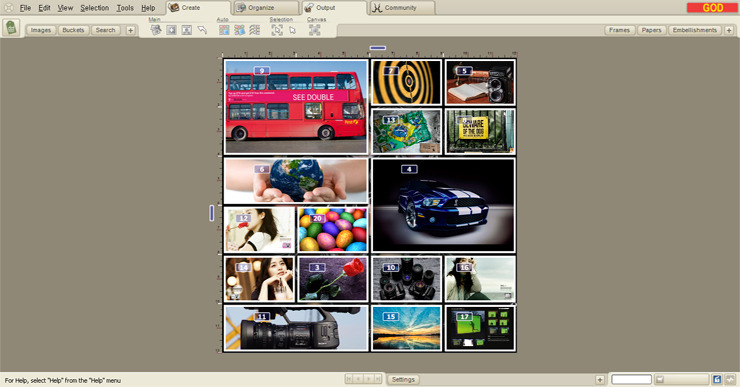The width and height of the screenshot is (740, 387).
Task: Select the blue sports car photo numbered 4
Action: [x=443, y=205]
